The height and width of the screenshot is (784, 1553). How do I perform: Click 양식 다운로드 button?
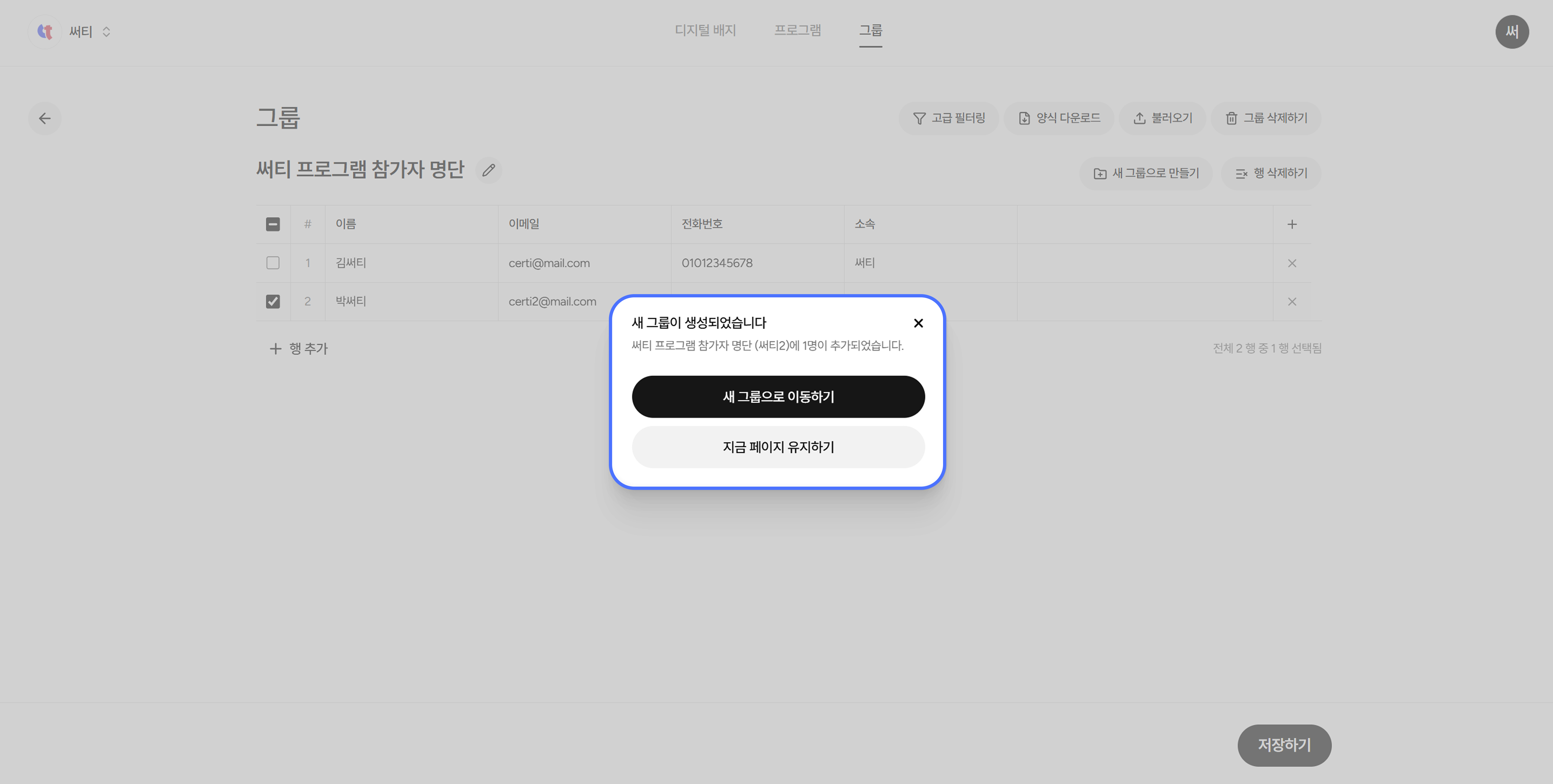[1059, 118]
